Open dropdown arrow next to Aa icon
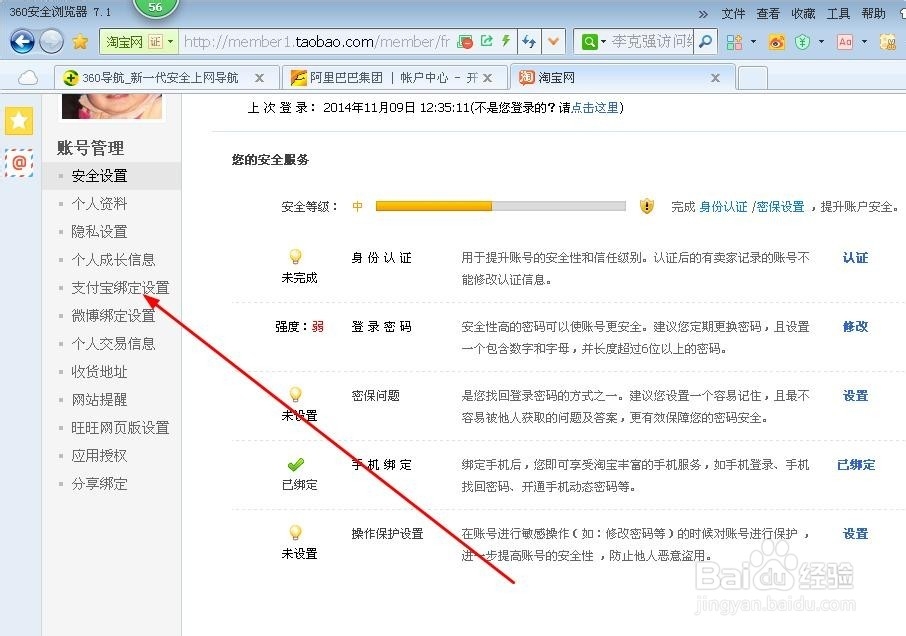Viewport: 906px width, 636px height. (864, 42)
